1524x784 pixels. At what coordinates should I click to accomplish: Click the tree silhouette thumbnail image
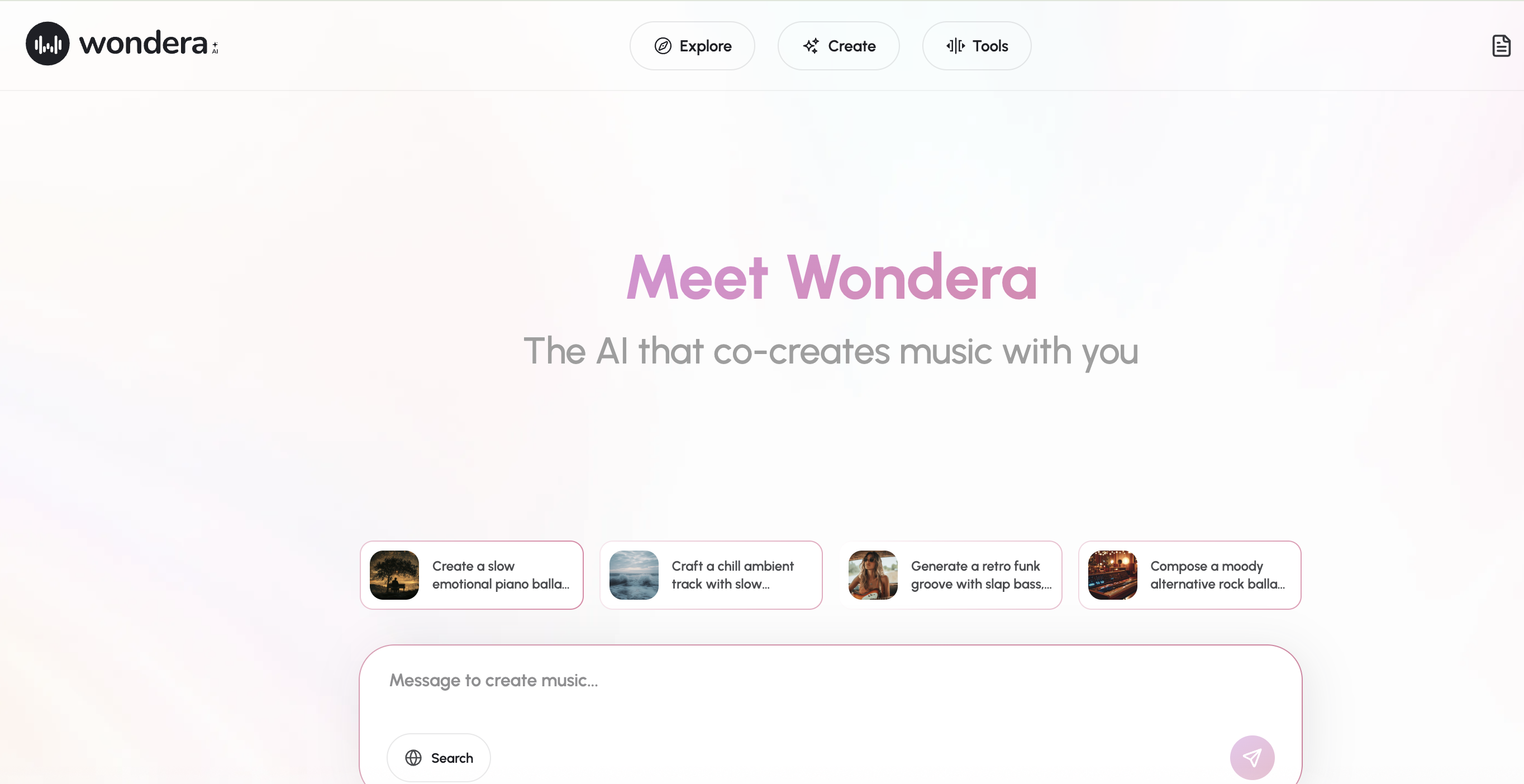[394, 575]
